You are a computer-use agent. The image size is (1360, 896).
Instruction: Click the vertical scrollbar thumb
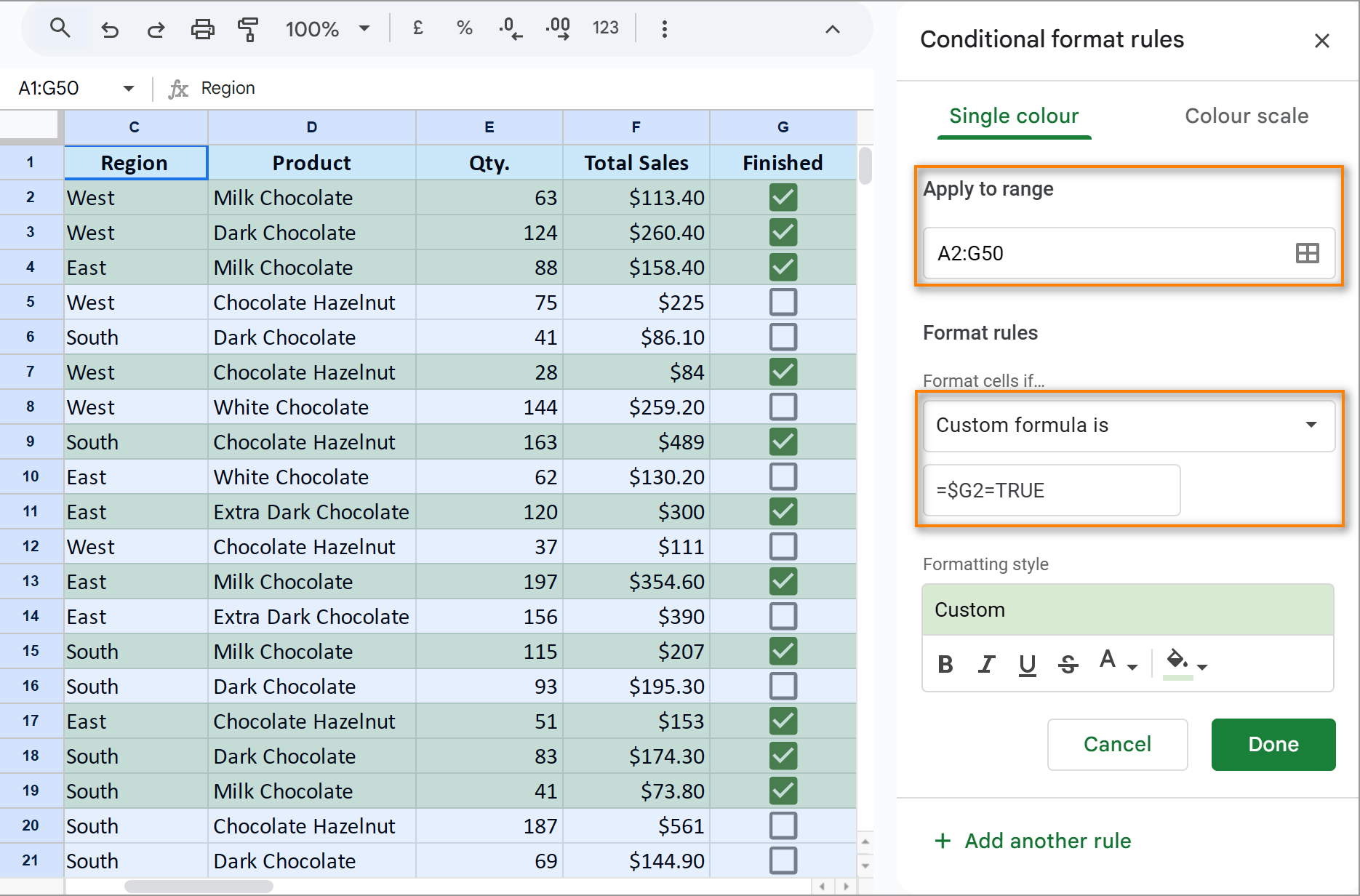pos(865,167)
